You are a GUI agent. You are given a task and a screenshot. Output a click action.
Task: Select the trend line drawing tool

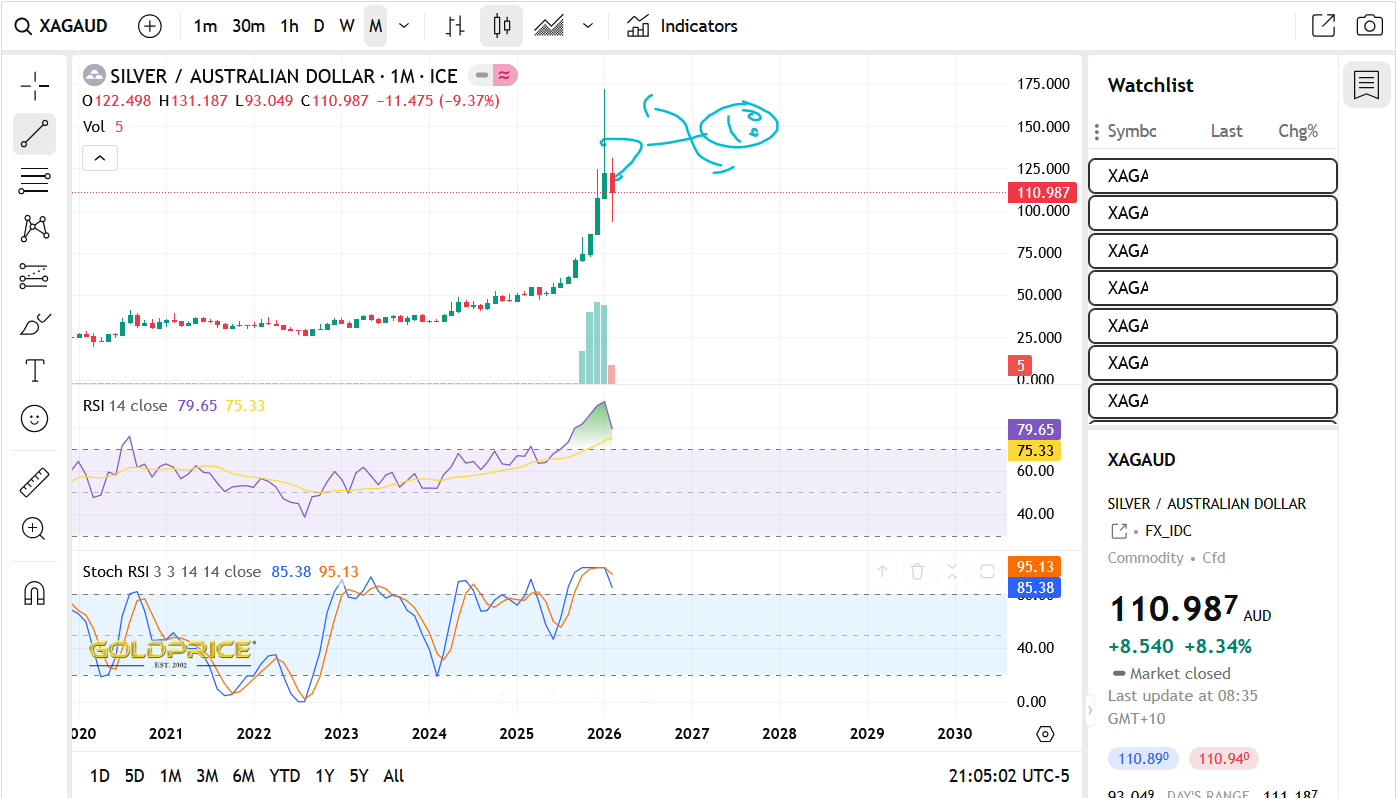coord(35,134)
